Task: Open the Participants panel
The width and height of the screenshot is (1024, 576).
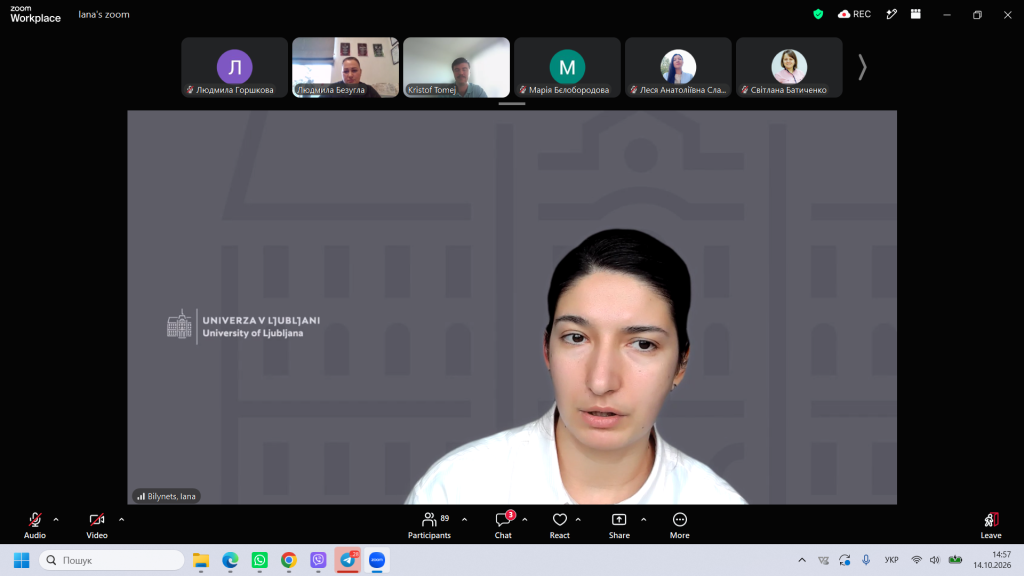Action: coord(429,525)
